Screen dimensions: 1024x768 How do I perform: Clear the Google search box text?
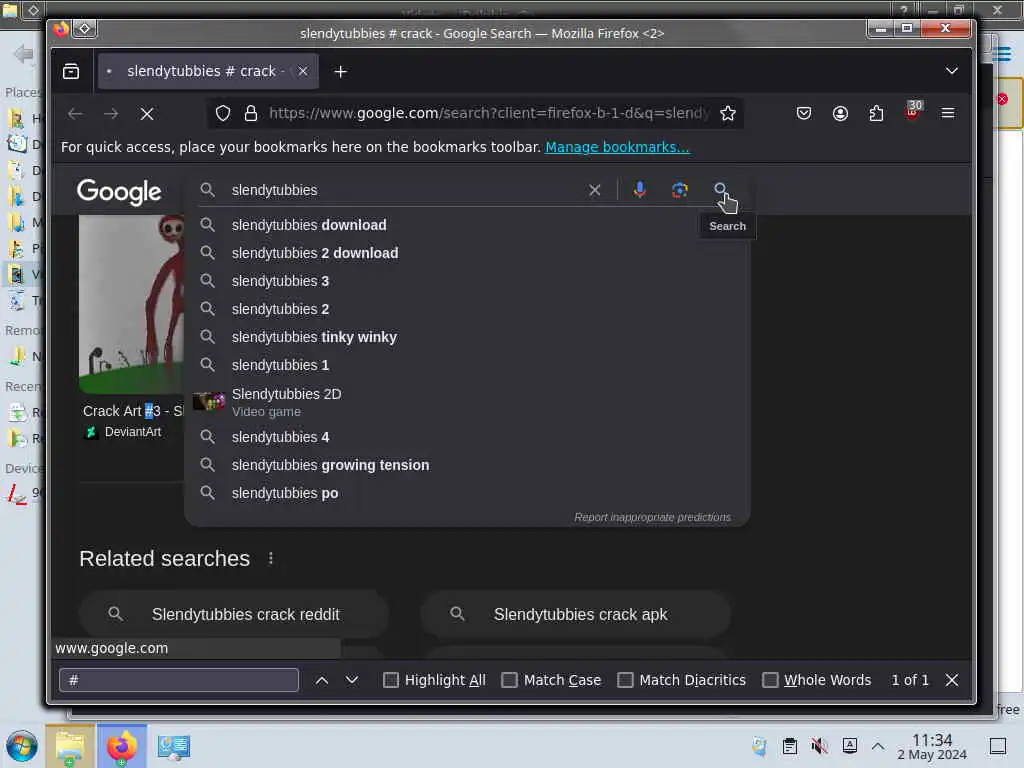[594, 190]
